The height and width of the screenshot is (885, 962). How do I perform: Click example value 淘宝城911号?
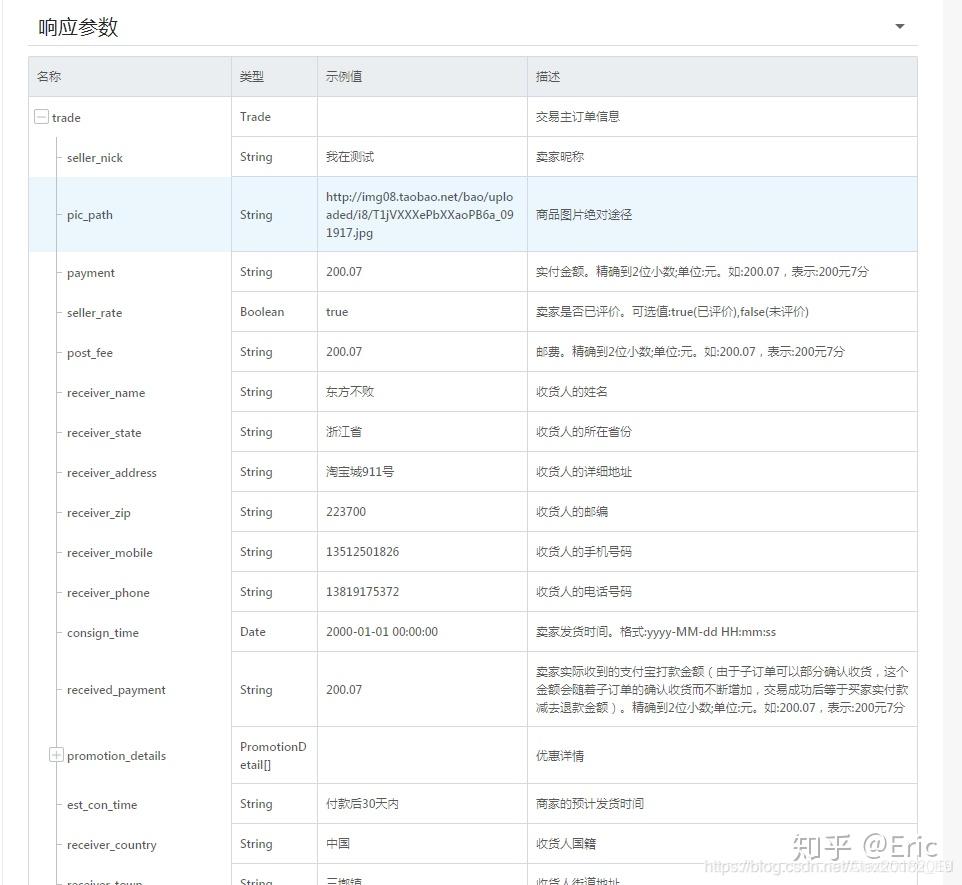(360, 471)
